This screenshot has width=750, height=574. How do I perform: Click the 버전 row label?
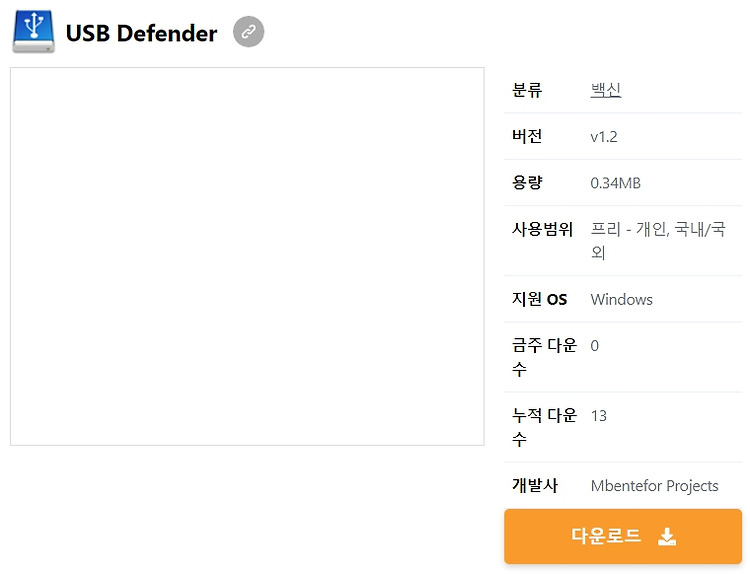click(527, 136)
